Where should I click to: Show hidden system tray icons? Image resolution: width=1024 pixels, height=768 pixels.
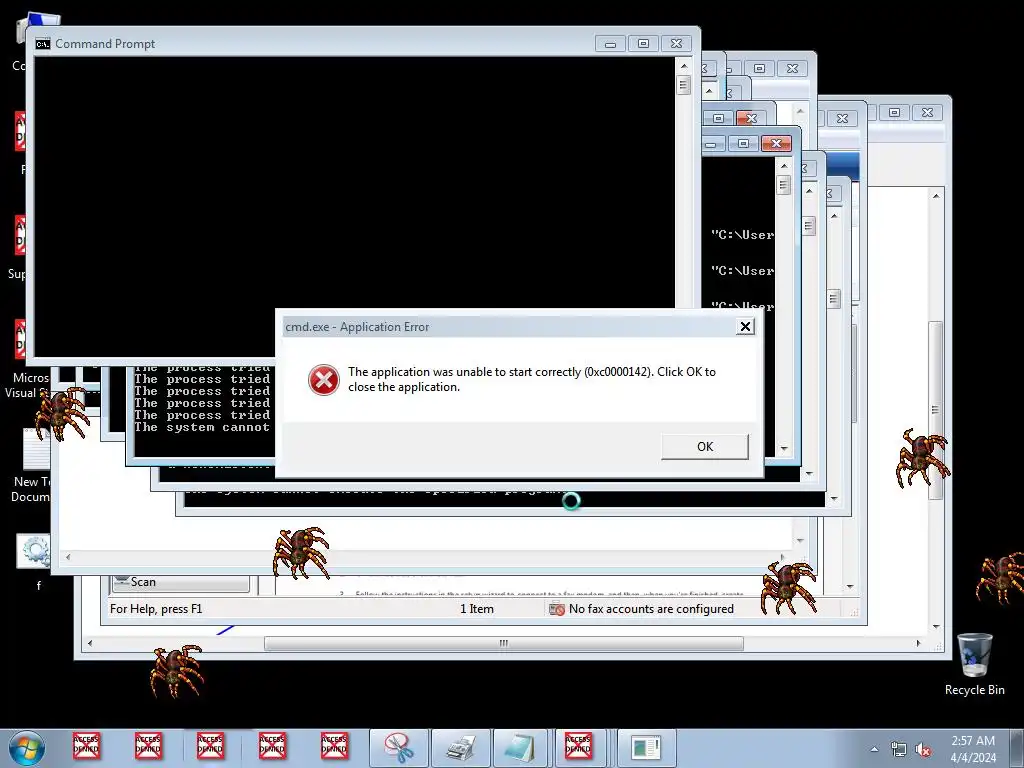[874, 749]
